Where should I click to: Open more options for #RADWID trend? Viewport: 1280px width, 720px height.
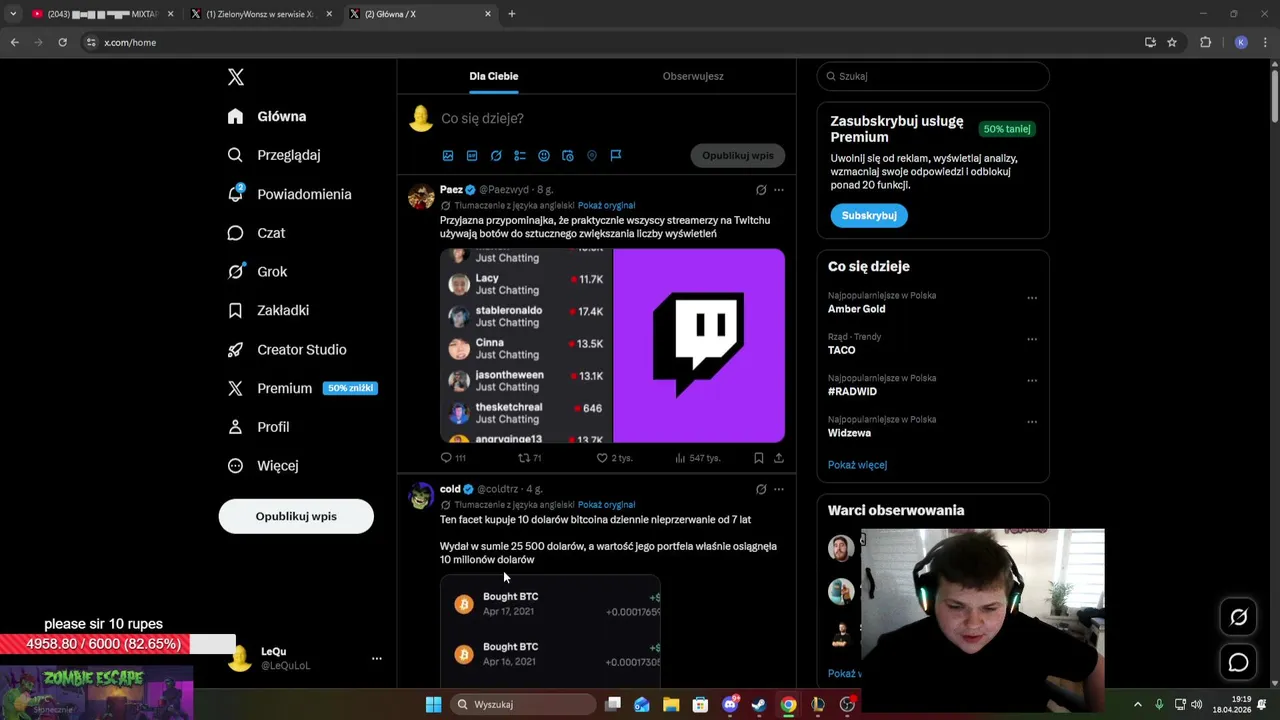1032,381
